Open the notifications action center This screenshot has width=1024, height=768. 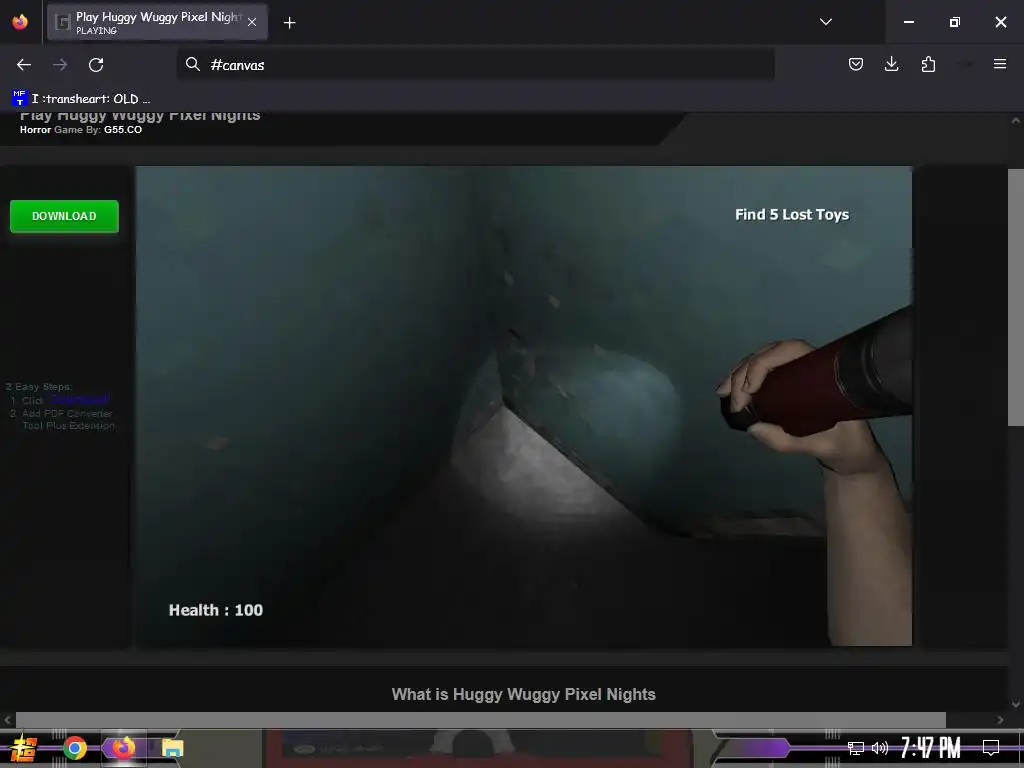991,748
